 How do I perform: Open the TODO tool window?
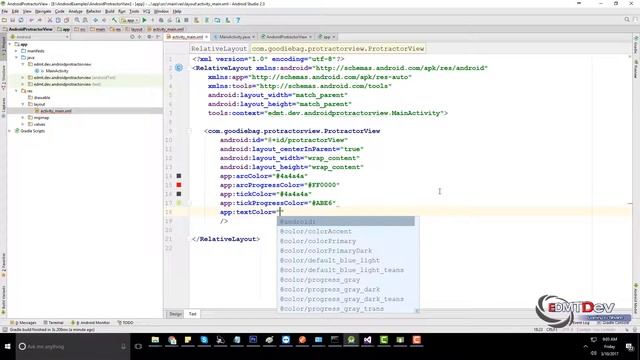tap(126, 322)
